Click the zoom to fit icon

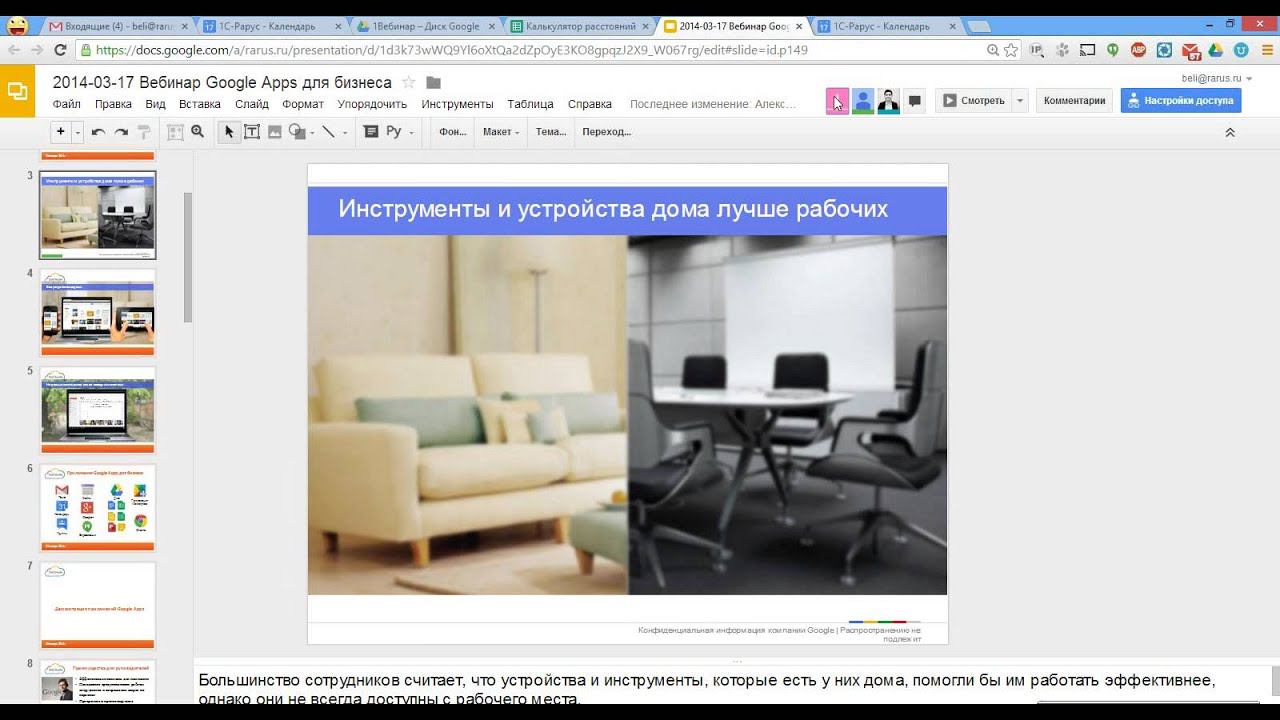[175, 131]
